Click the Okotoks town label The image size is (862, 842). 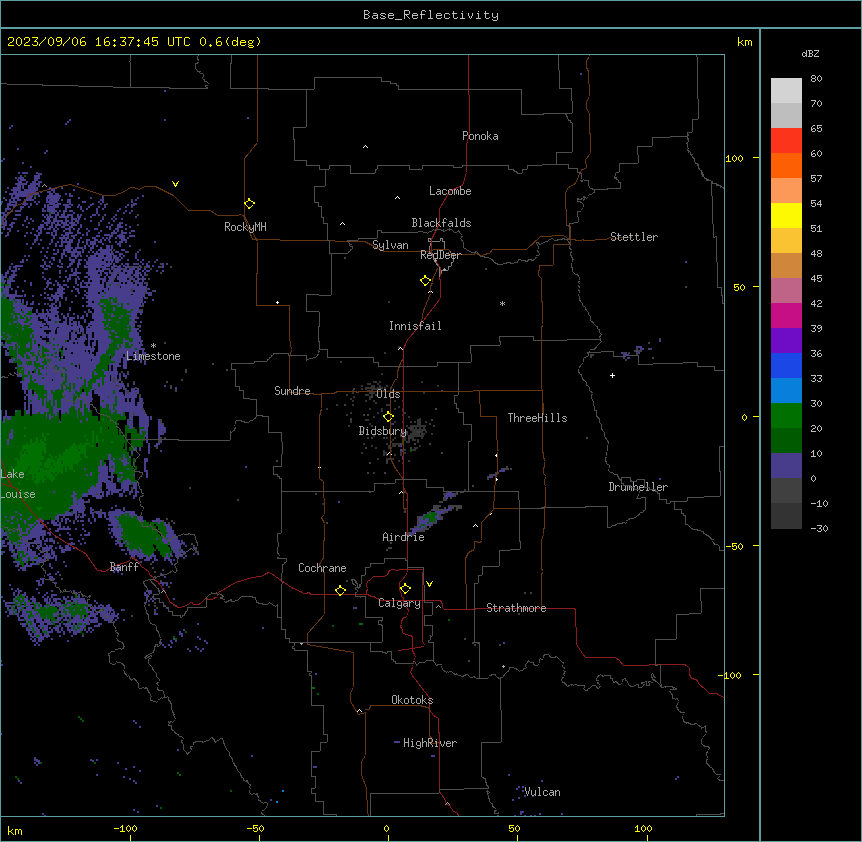(412, 700)
